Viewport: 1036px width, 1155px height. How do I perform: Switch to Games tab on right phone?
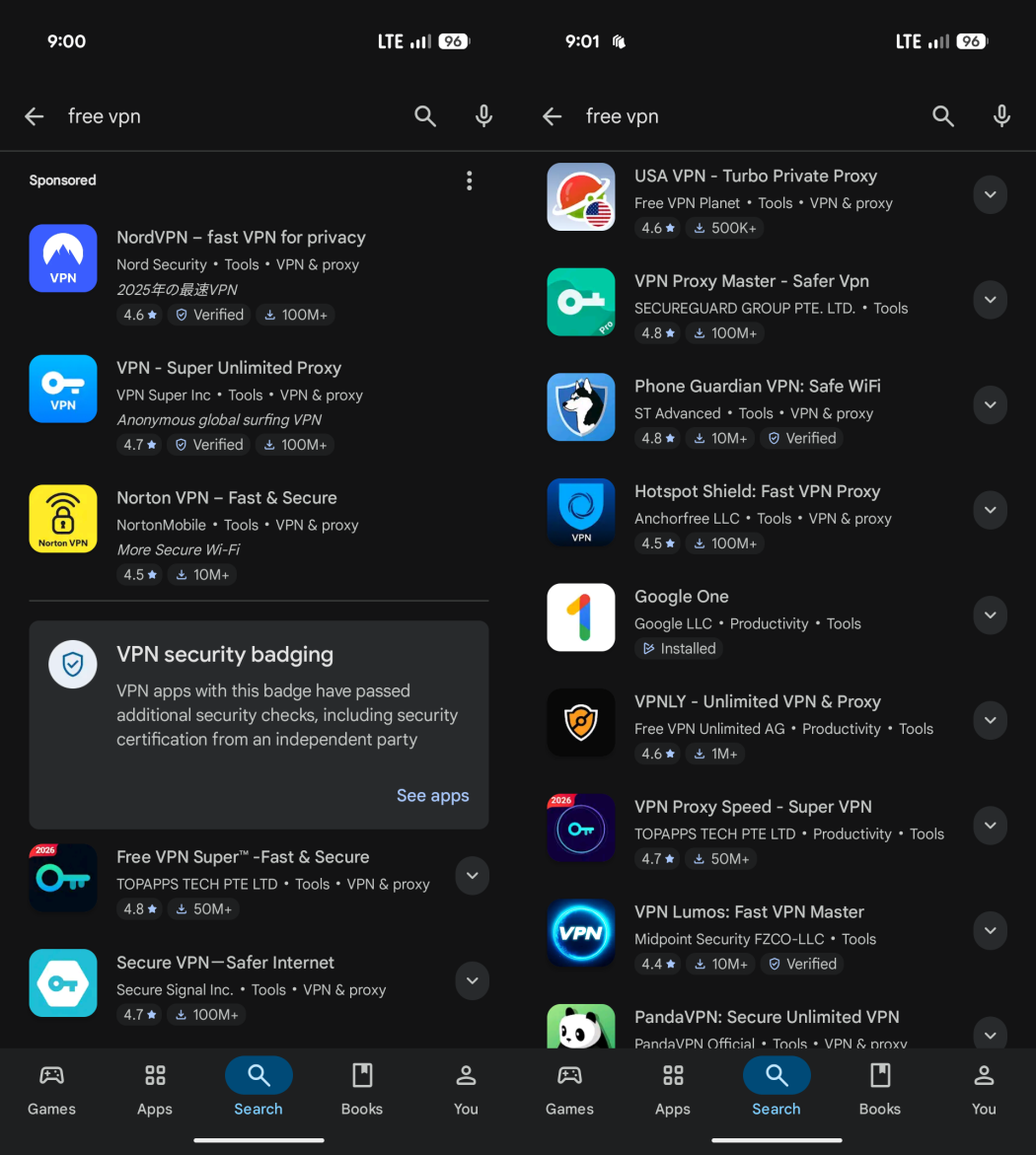click(569, 1089)
